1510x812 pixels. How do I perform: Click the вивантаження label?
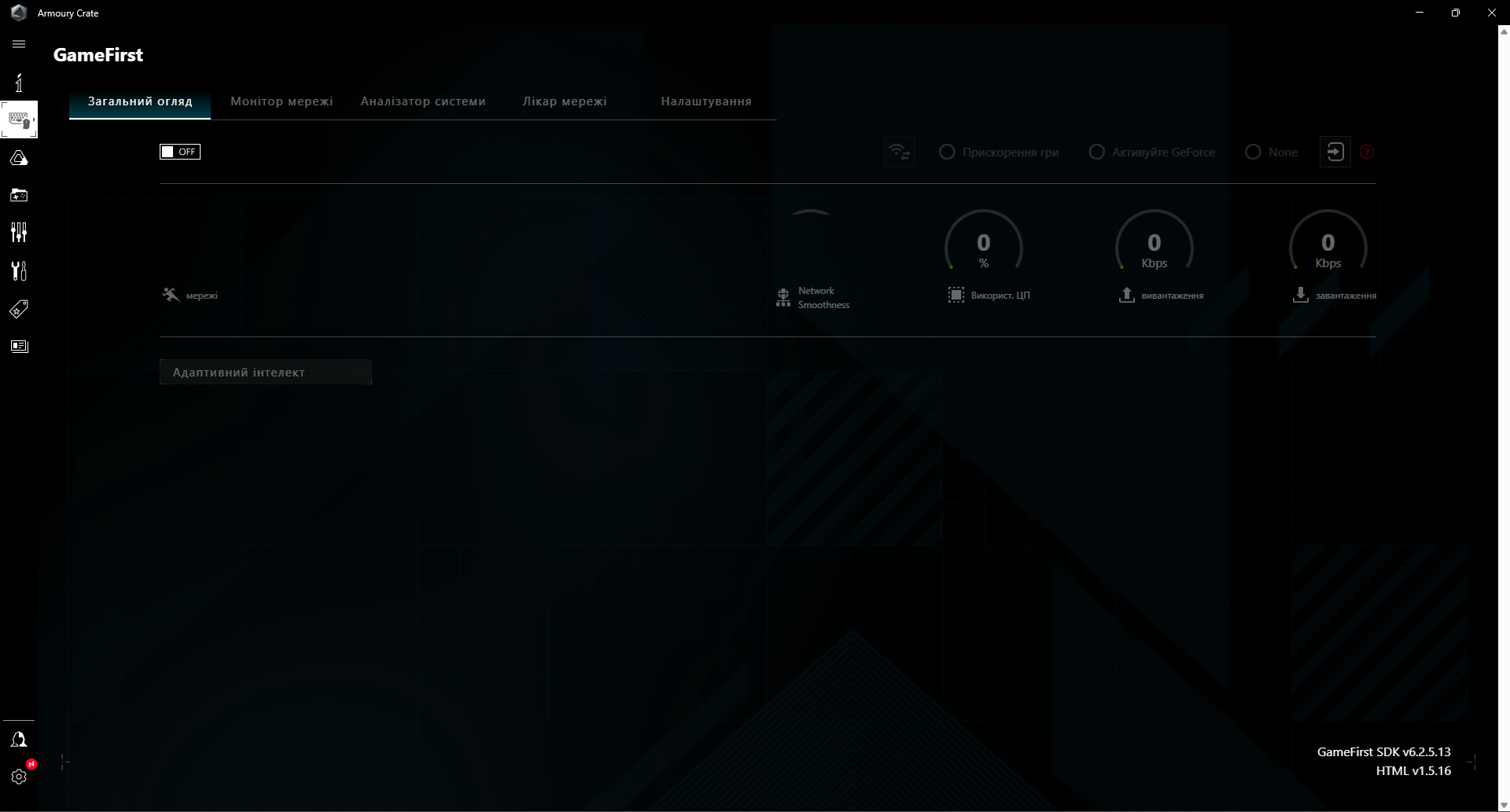point(1173,296)
